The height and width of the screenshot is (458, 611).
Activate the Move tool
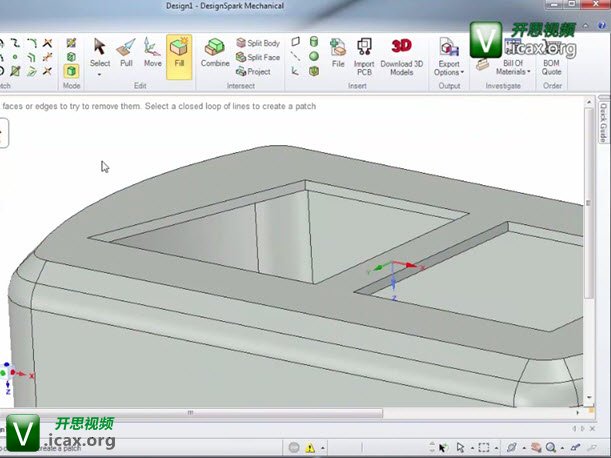[x=152, y=52]
